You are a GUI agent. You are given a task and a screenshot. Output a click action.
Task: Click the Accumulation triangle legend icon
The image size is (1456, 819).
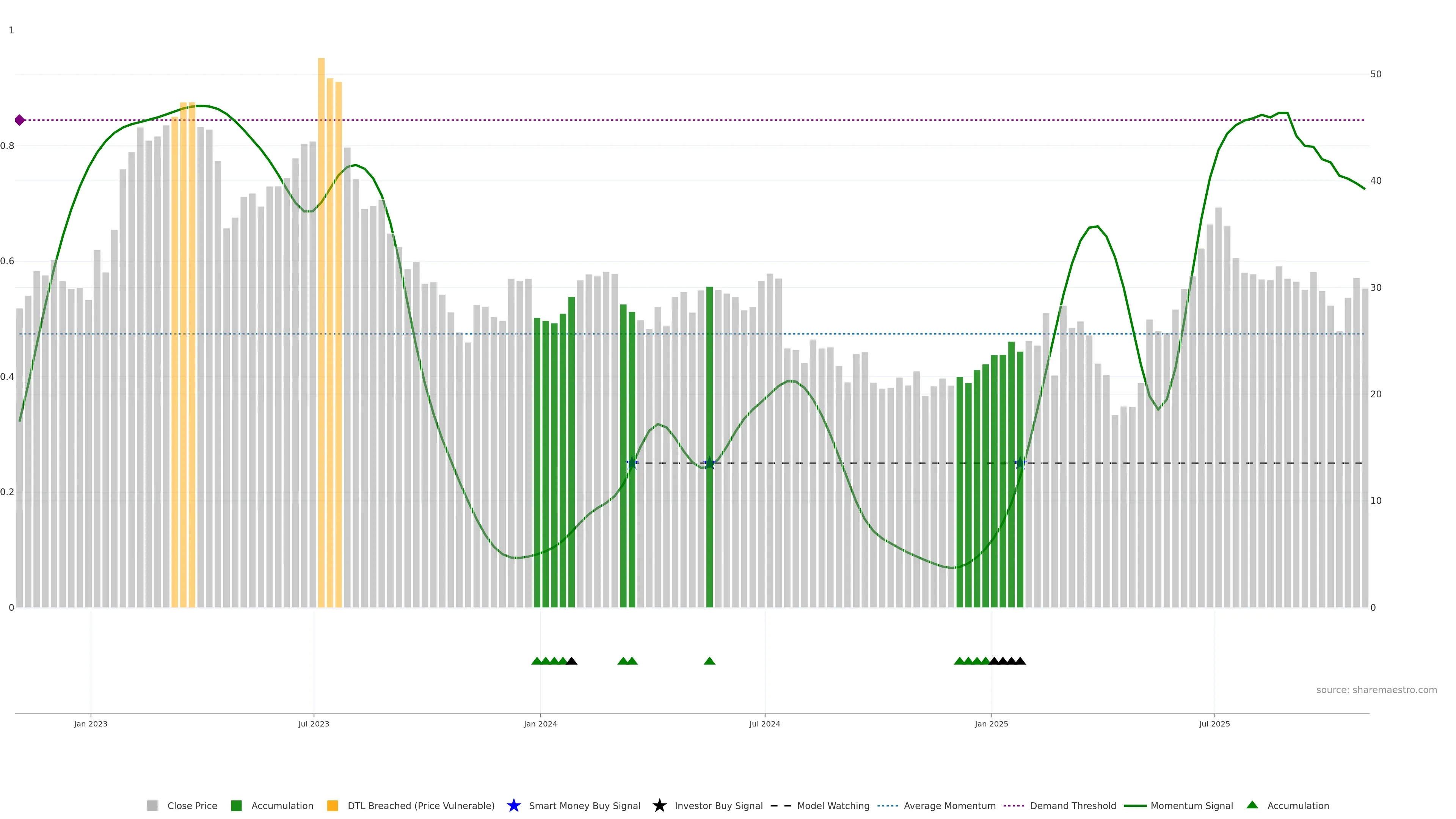tap(1252, 805)
